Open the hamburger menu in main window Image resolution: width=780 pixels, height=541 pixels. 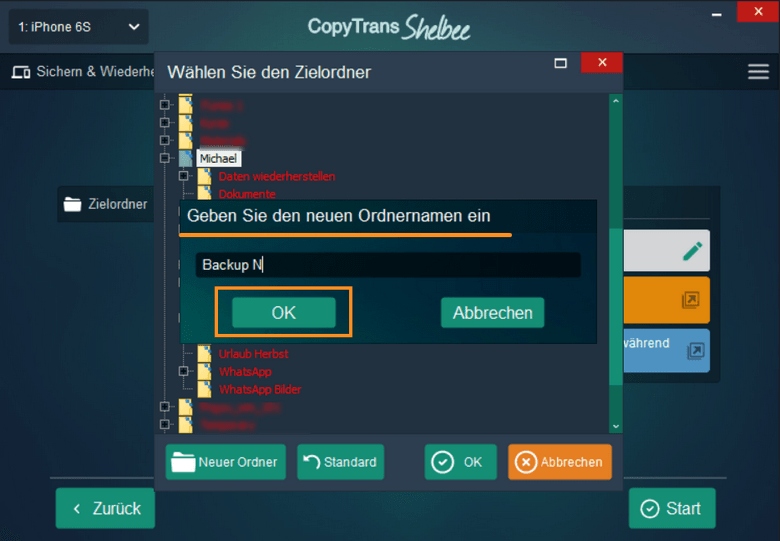[x=758, y=72]
